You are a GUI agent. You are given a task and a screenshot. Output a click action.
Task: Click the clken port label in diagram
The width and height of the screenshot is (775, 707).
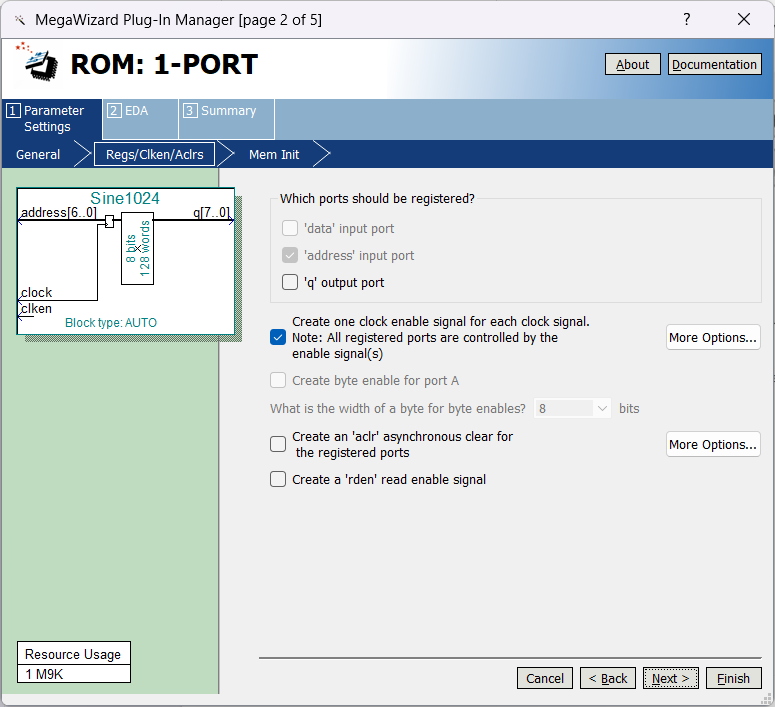[x=36, y=309]
